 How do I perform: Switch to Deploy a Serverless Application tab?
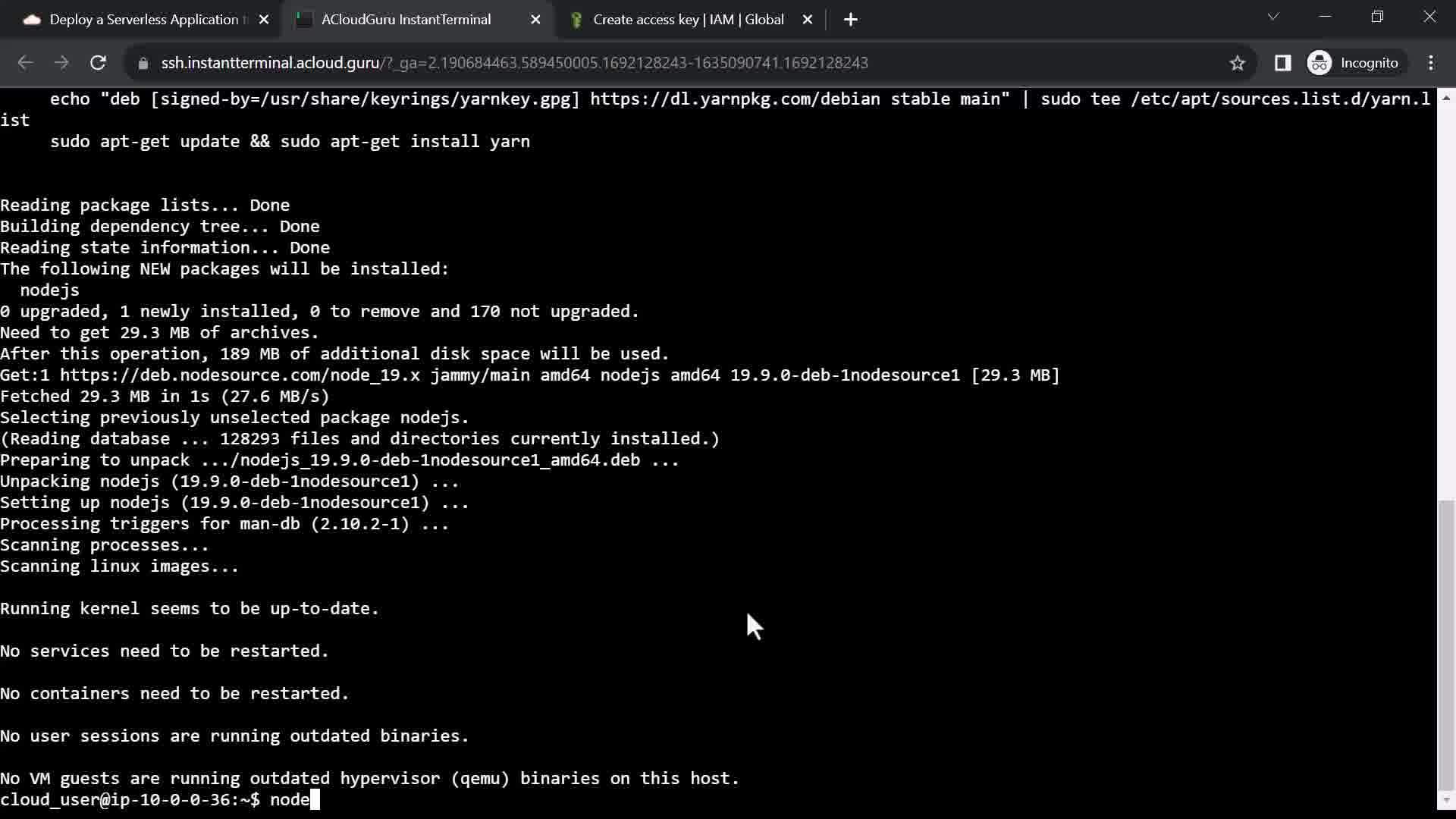click(x=144, y=20)
